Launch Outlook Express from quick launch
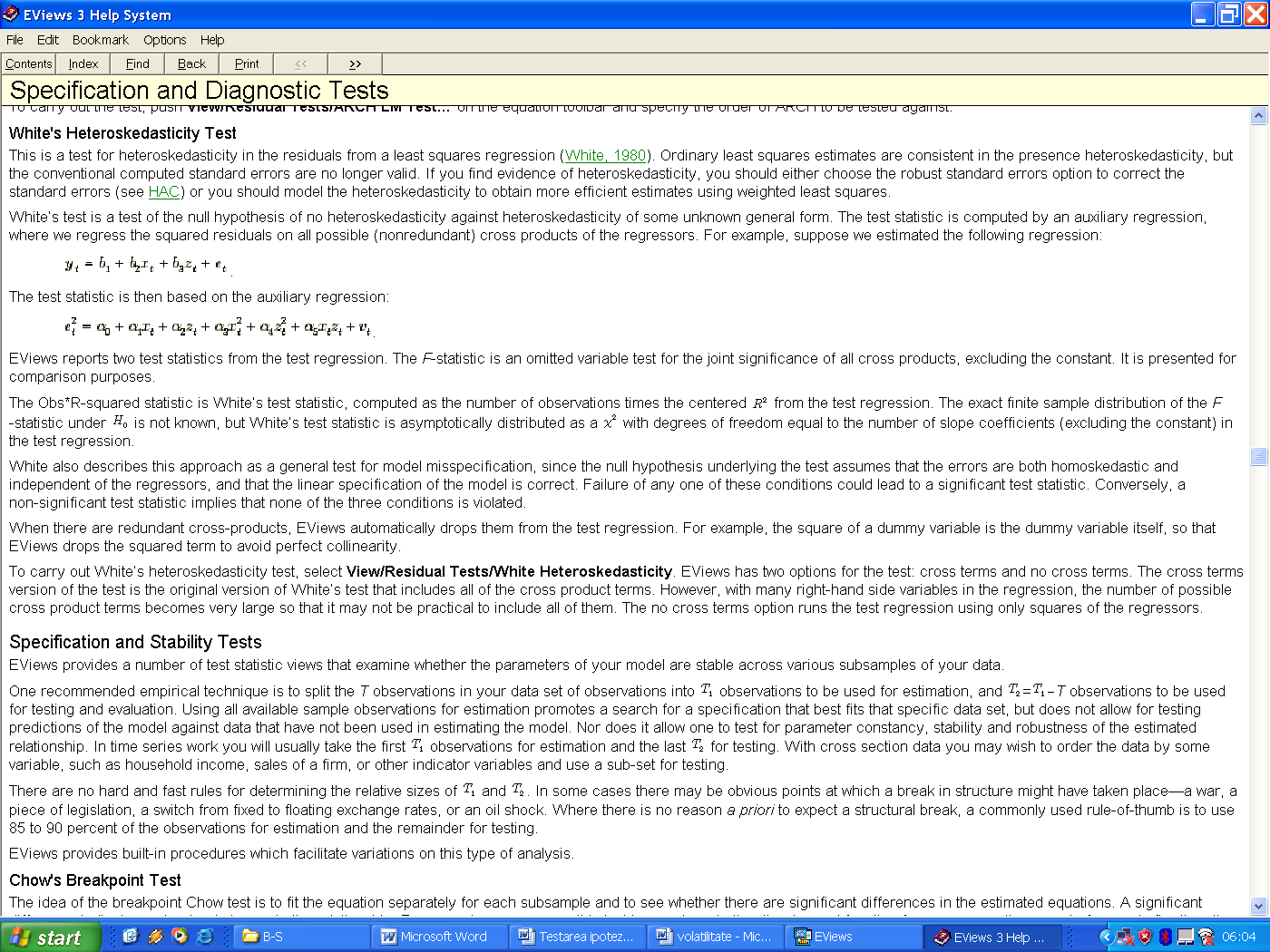The height and width of the screenshot is (952, 1270). [x=130, y=937]
